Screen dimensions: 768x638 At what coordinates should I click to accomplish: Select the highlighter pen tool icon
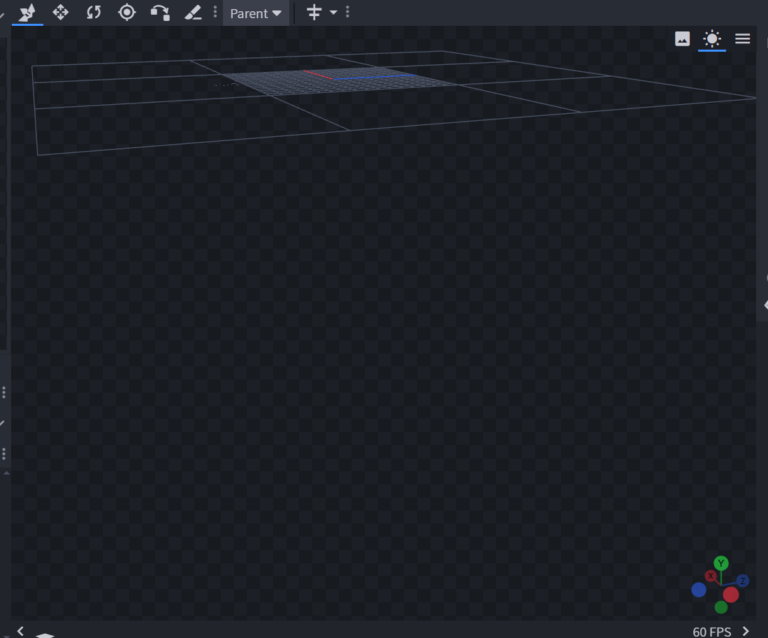pos(193,12)
